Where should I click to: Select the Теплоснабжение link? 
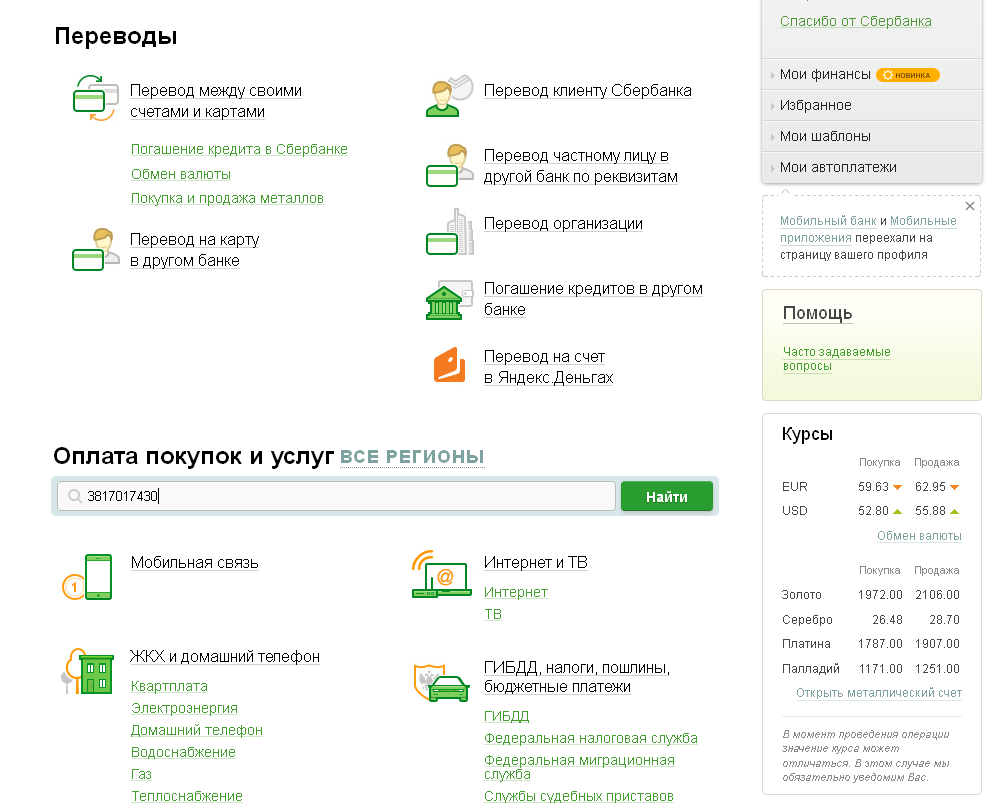point(186,796)
